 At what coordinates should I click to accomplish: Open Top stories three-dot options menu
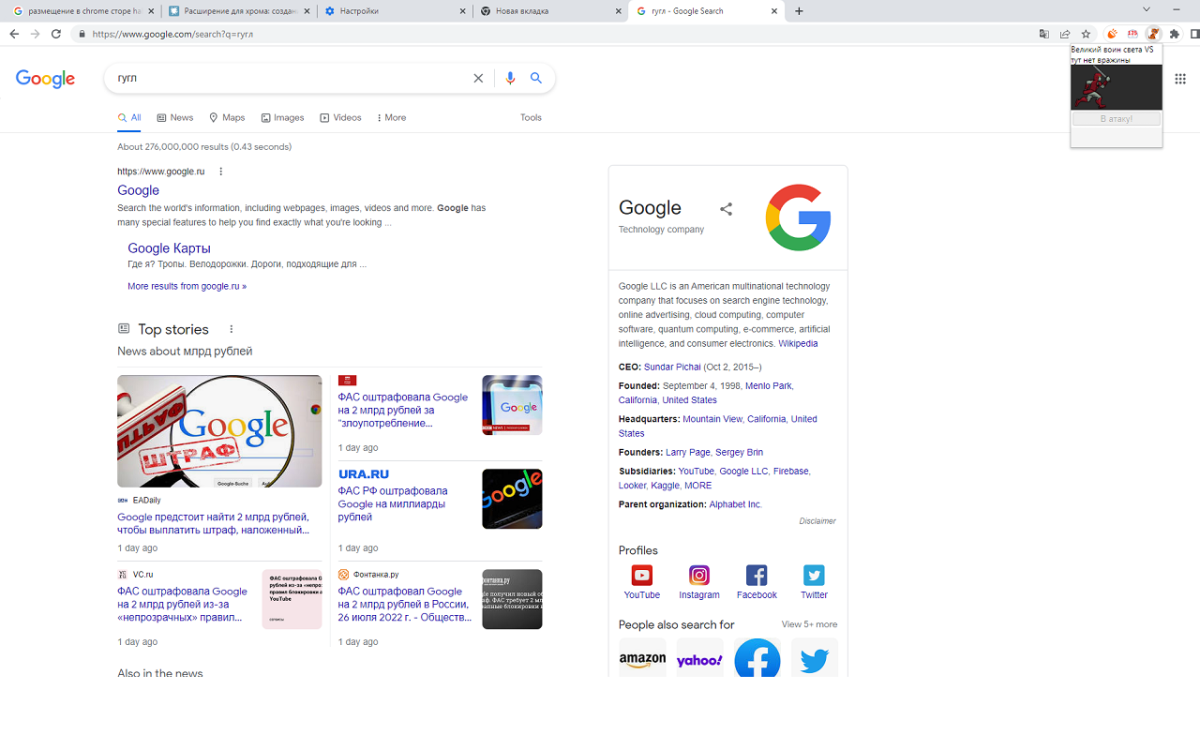click(x=231, y=329)
